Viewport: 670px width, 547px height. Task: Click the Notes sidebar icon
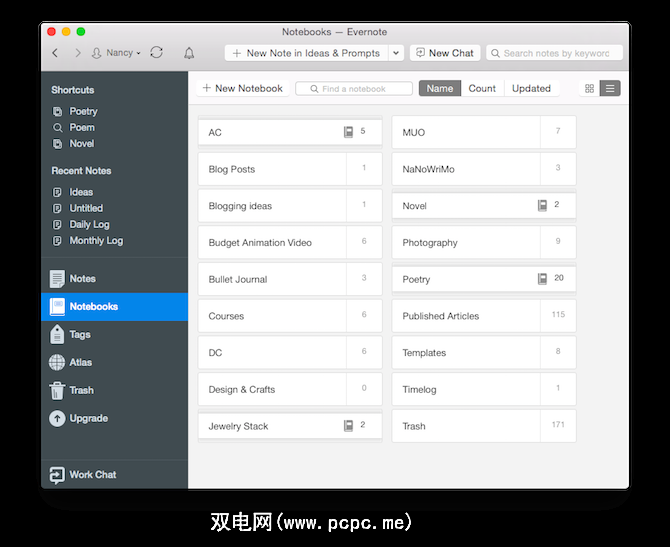pyautogui.click(x=57, y=279)
